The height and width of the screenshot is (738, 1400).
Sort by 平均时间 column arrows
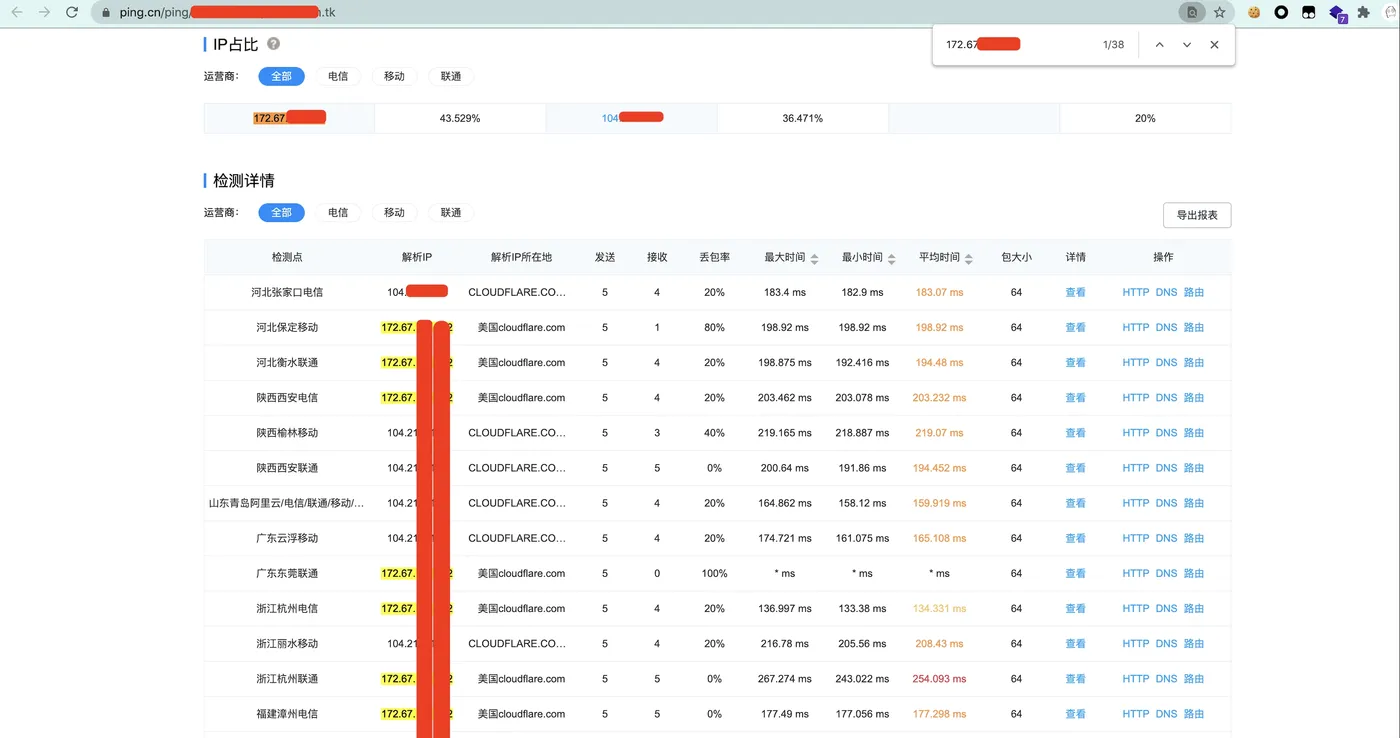(x=969, y=258)
